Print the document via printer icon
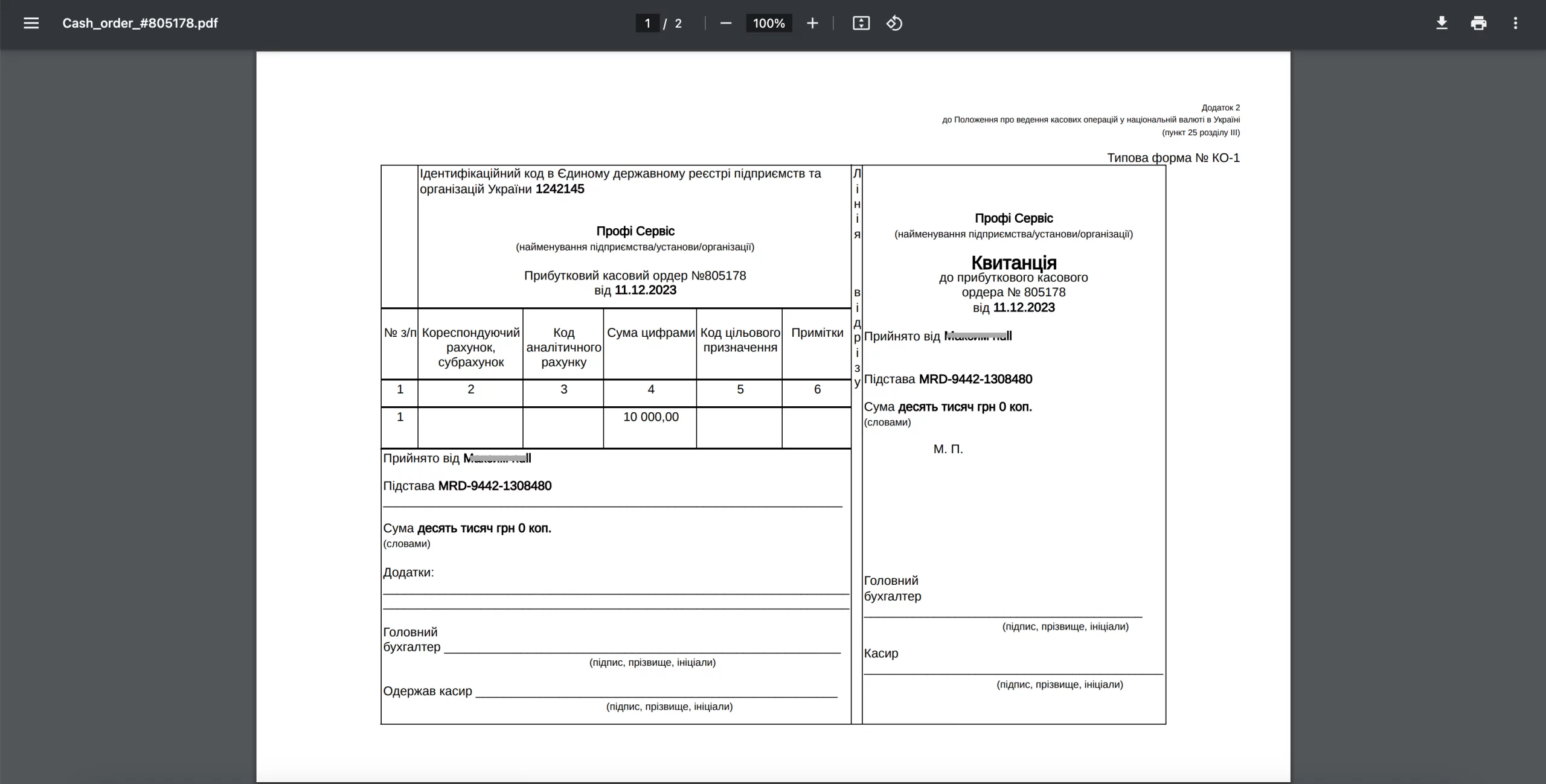Screen dimensions: 1546x784 (x=1478, y=23)
